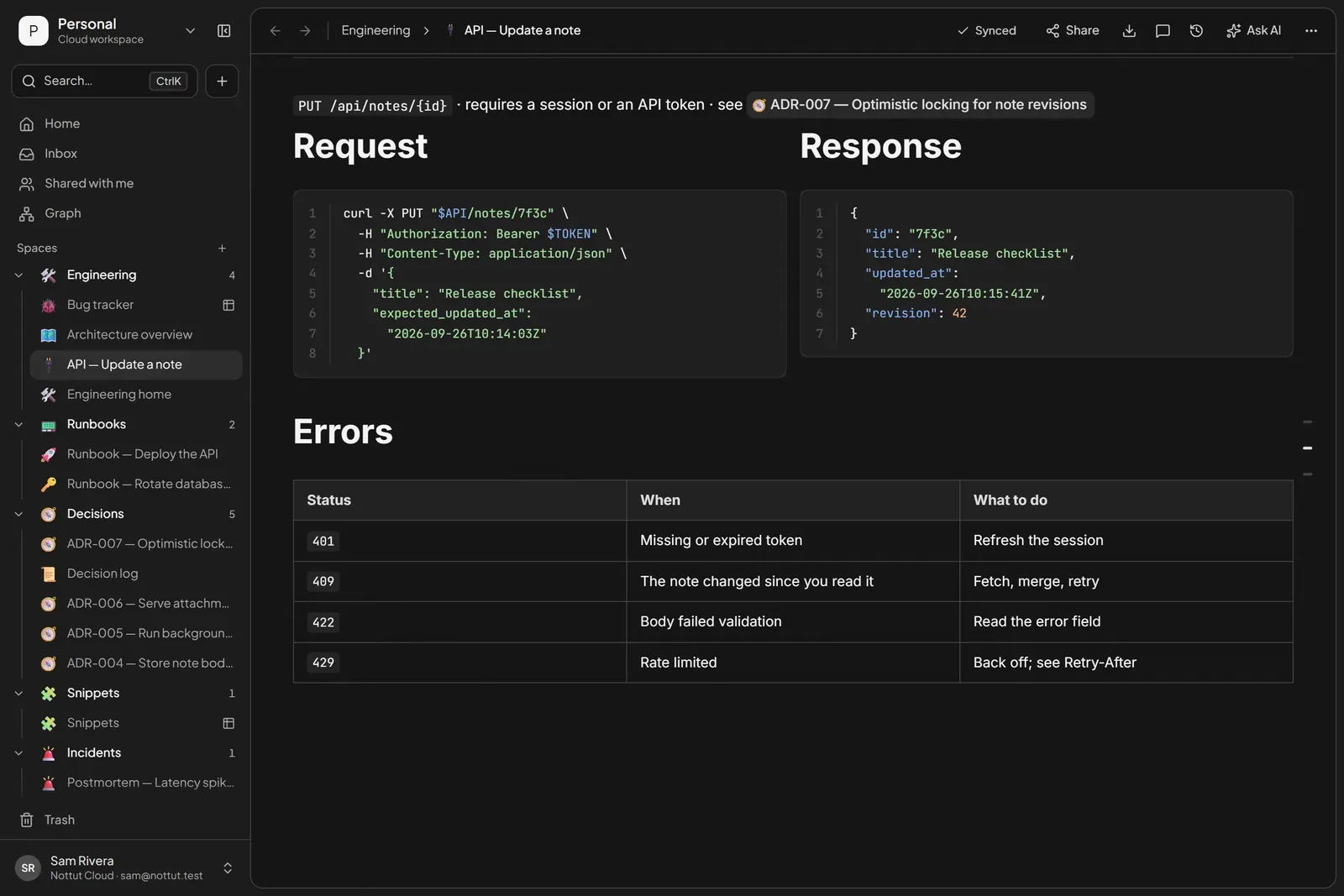Open the Graph view
The image size is (1344, 896).
point(125,214)
